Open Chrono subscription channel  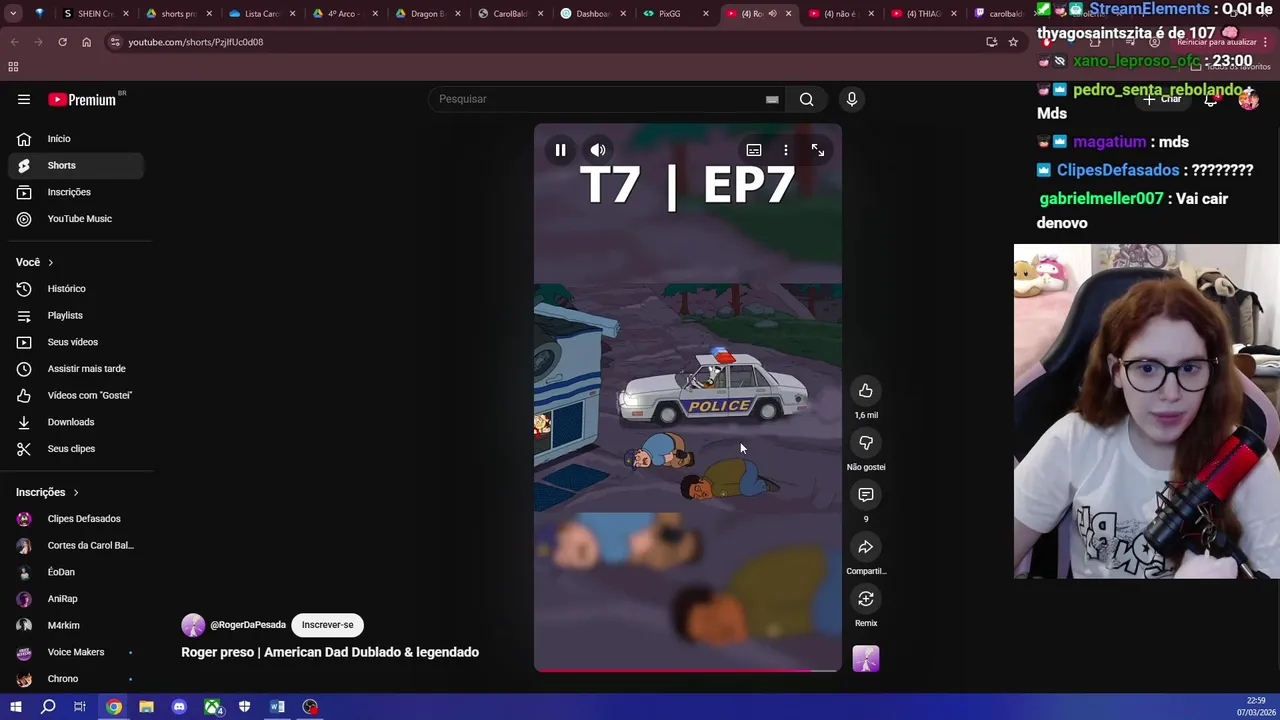click(x=76, y=679)
